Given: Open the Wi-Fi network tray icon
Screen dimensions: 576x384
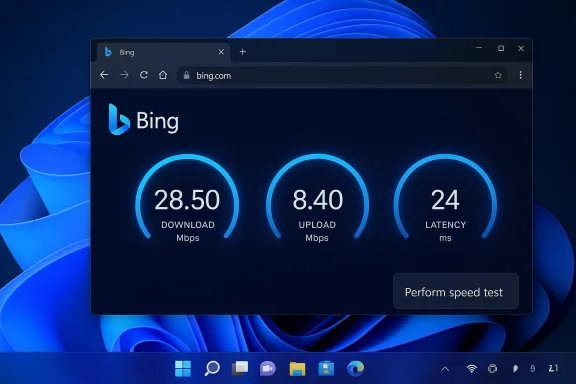Looking at the screenshot, I should (472, 368).
